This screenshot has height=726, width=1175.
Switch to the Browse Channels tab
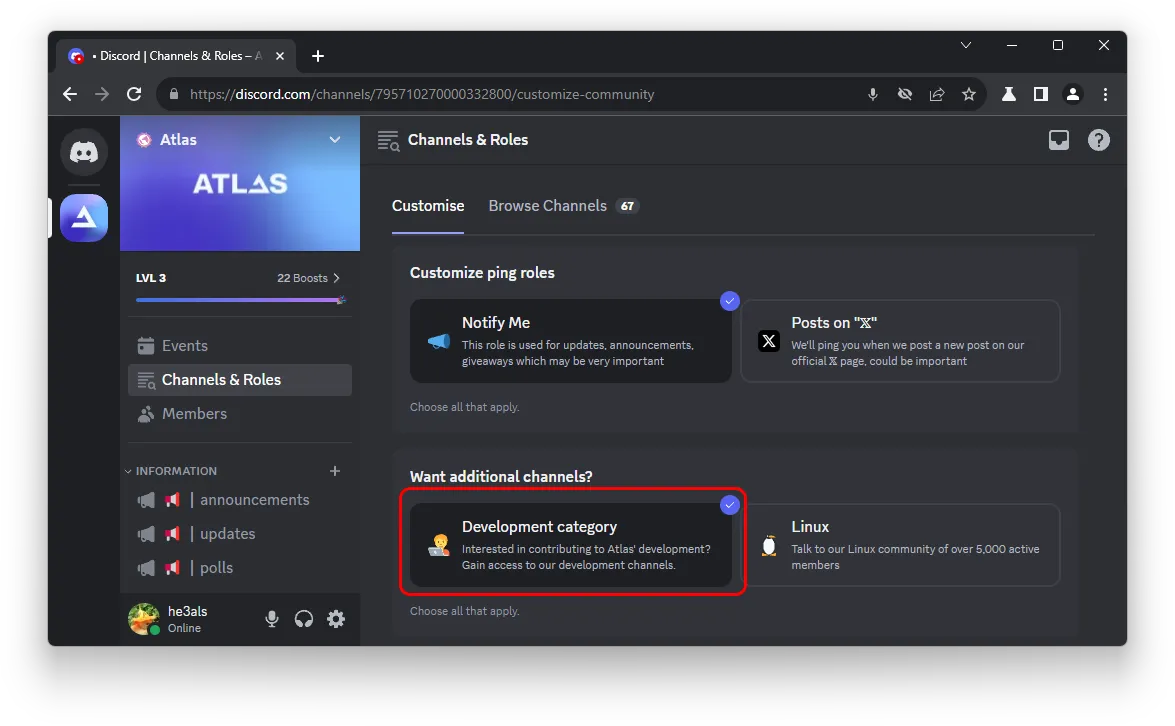pos(548,205)
